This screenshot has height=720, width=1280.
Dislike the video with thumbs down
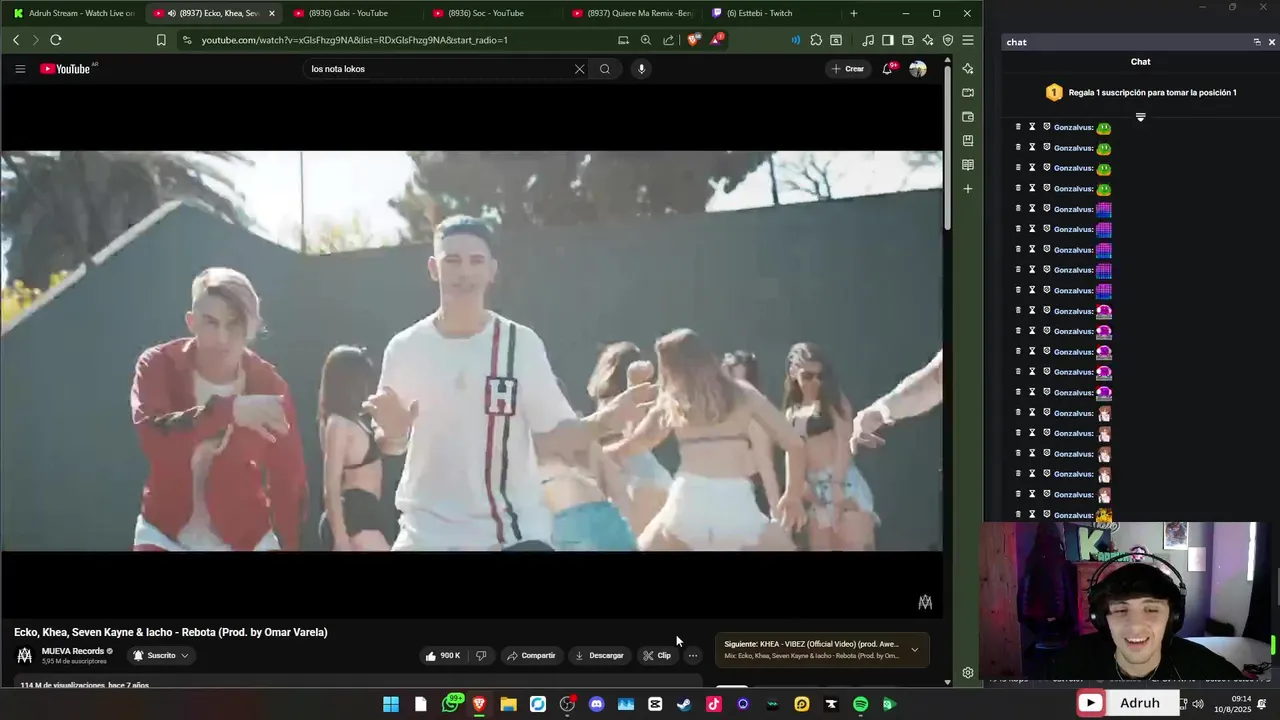point(481,656)
